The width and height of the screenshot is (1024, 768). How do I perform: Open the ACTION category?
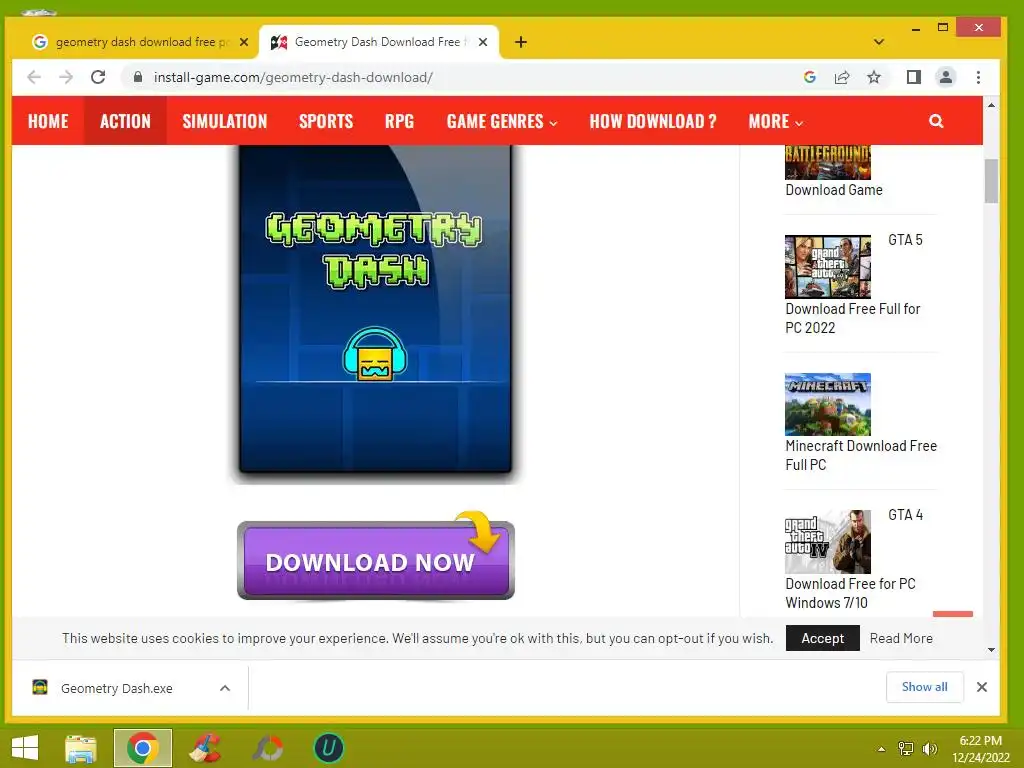[x=125, y=121]
